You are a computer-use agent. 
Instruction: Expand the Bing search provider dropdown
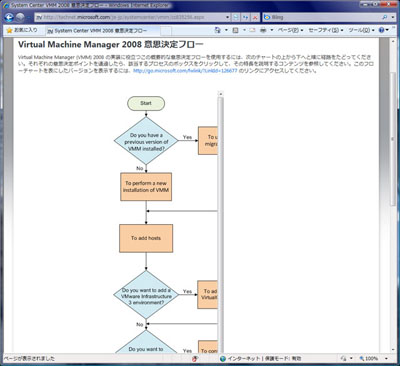point(393,17)
